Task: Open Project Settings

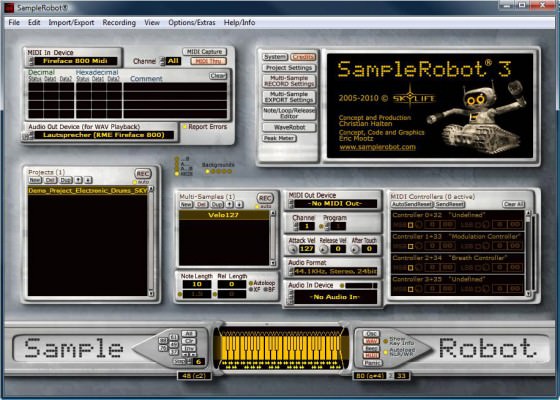Action: coord(289,68)
